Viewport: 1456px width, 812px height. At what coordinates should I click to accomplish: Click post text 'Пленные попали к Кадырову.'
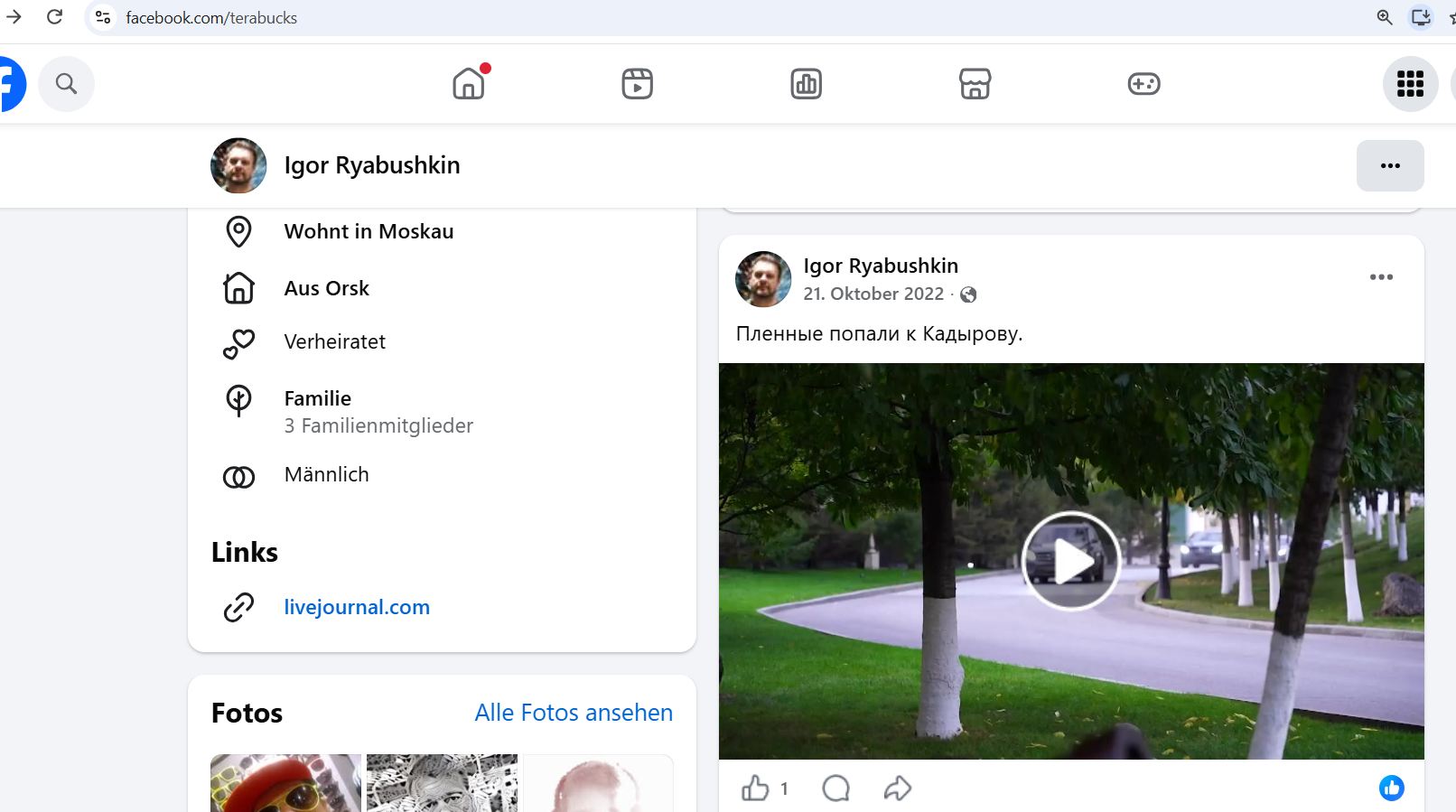879,333
